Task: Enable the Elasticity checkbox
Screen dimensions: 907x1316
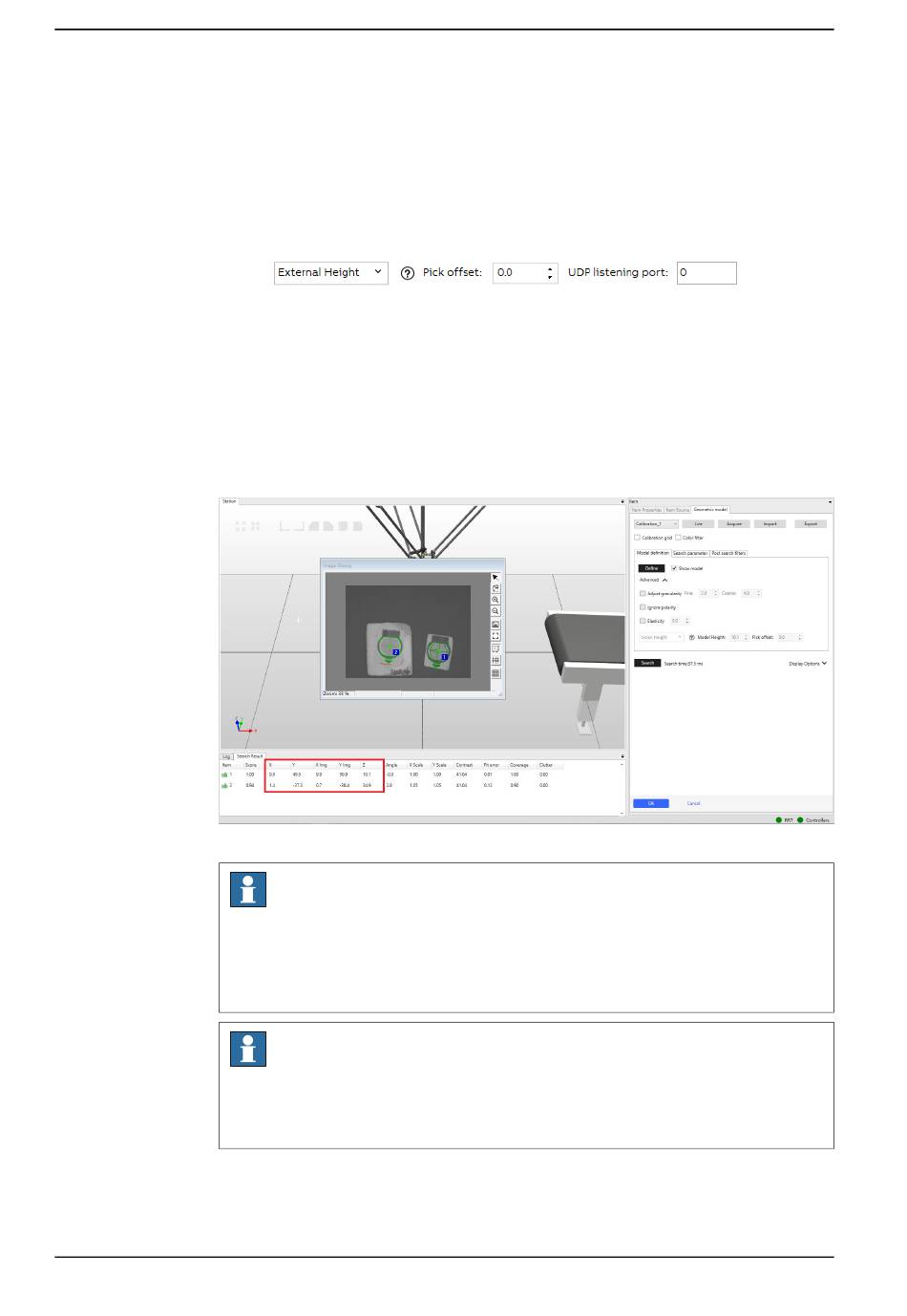Action: (643, 621)
